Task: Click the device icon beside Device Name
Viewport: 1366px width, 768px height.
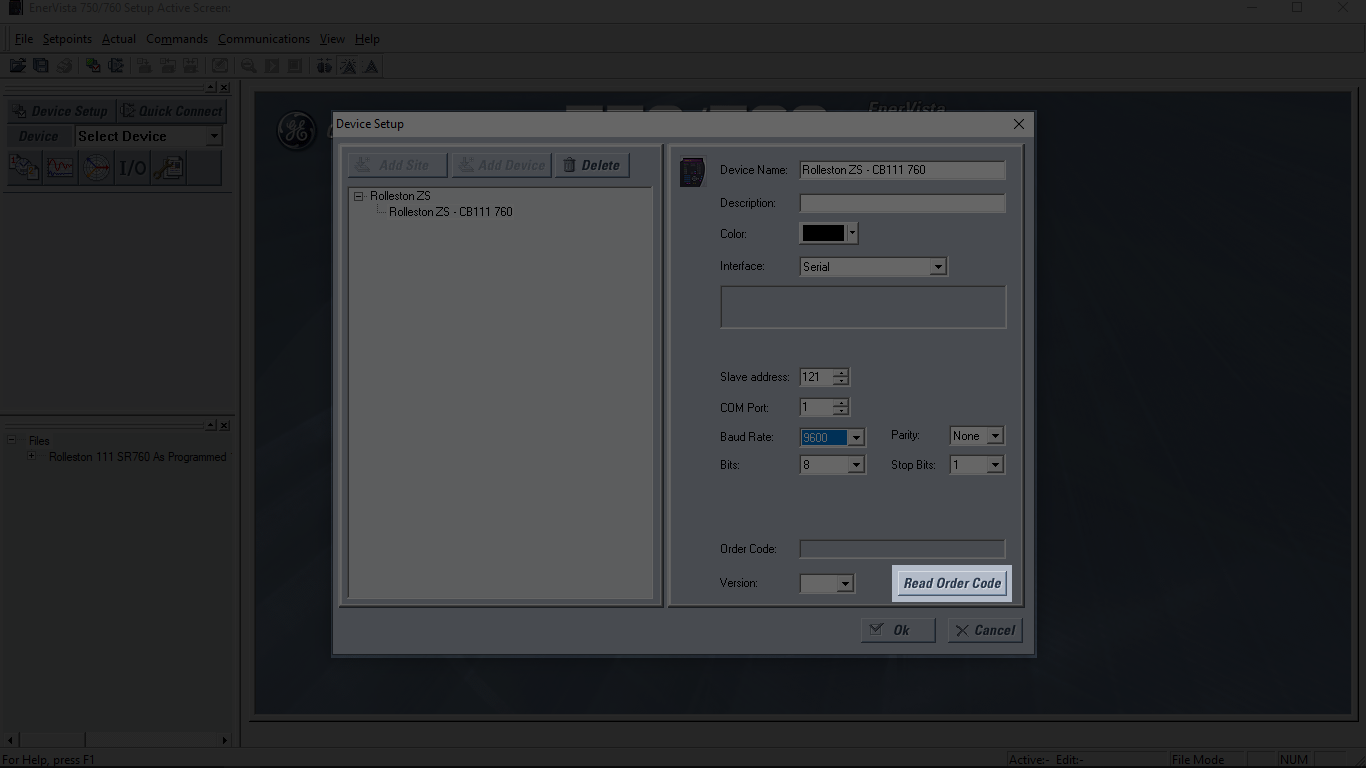Action: [692, 172]
